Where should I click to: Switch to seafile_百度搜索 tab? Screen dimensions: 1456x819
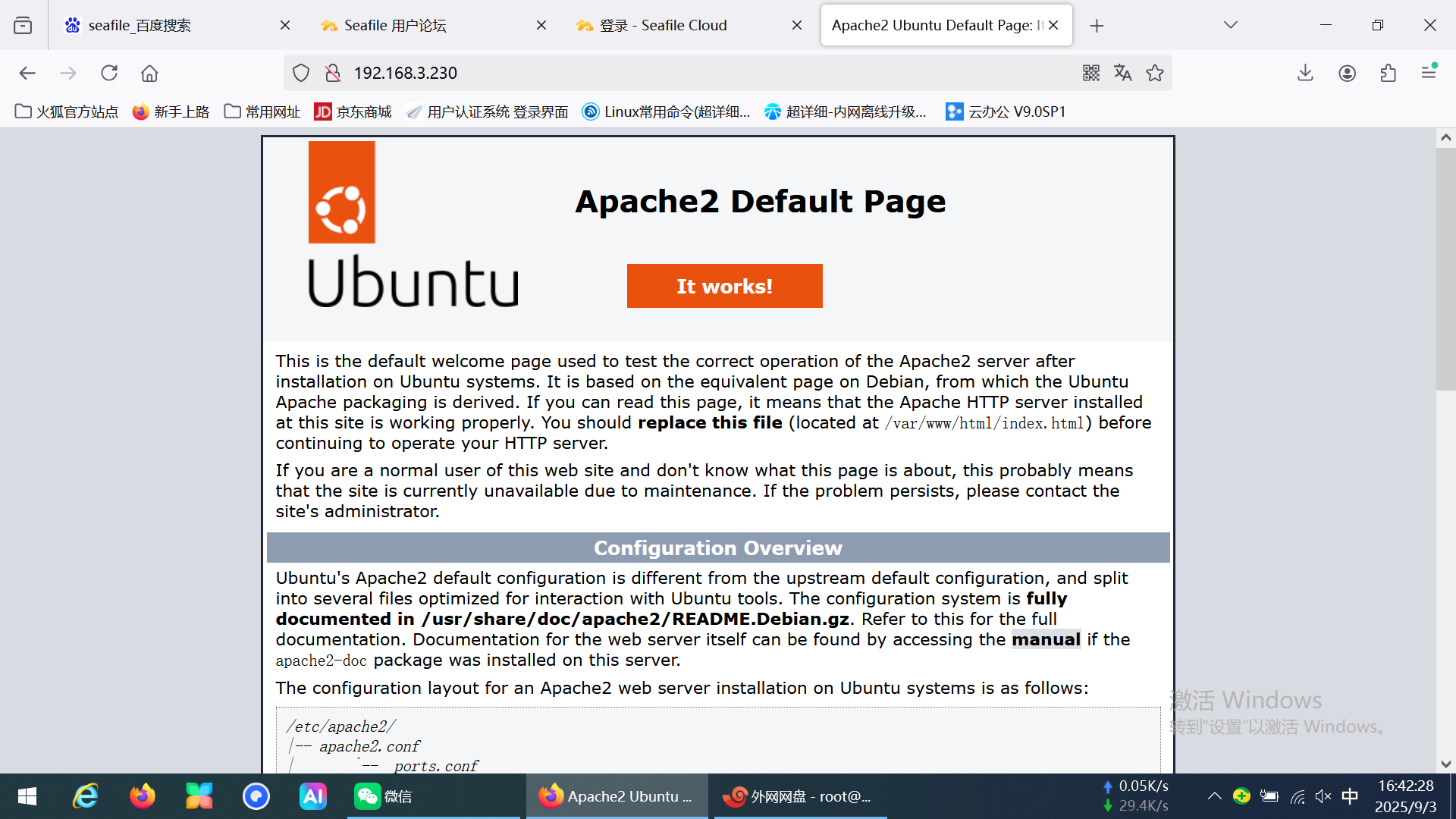tap(174, 25)
